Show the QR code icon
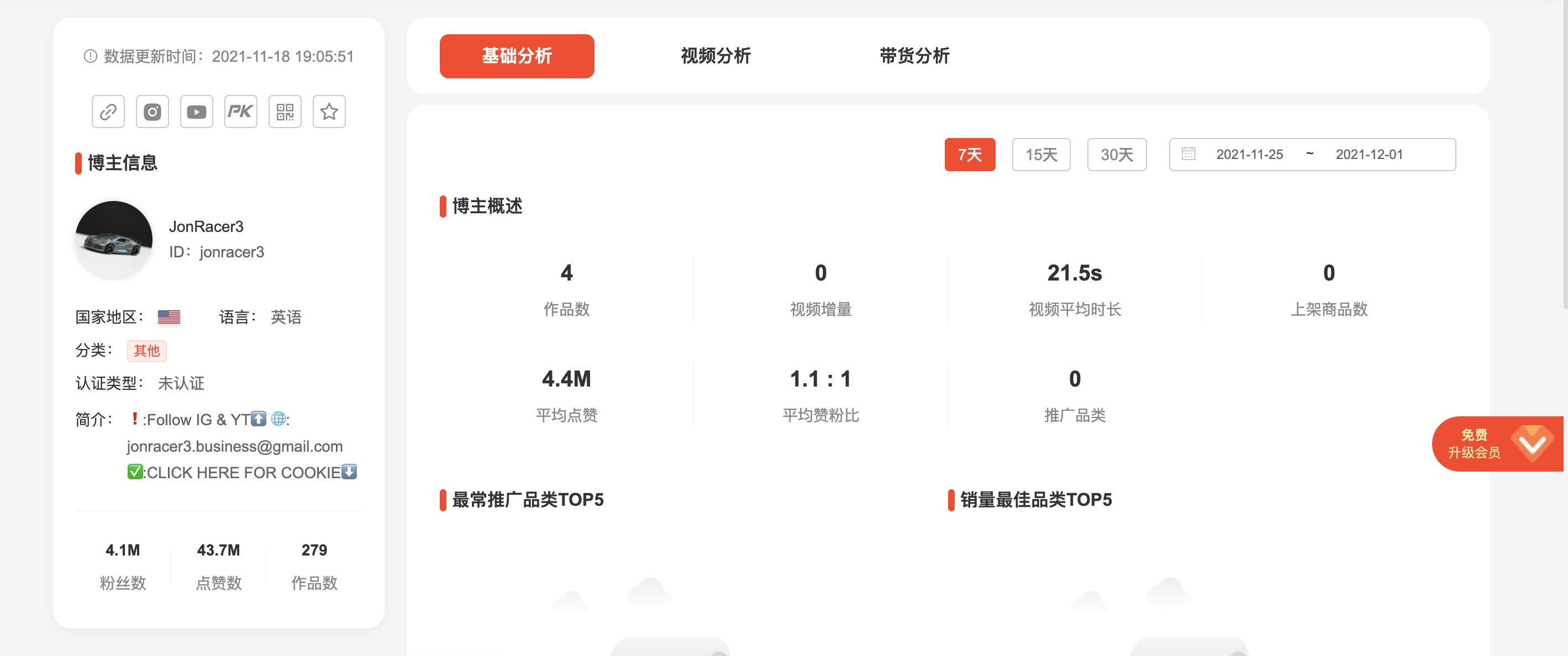Viewport: 1568px width, 656px height. (284, 112)
